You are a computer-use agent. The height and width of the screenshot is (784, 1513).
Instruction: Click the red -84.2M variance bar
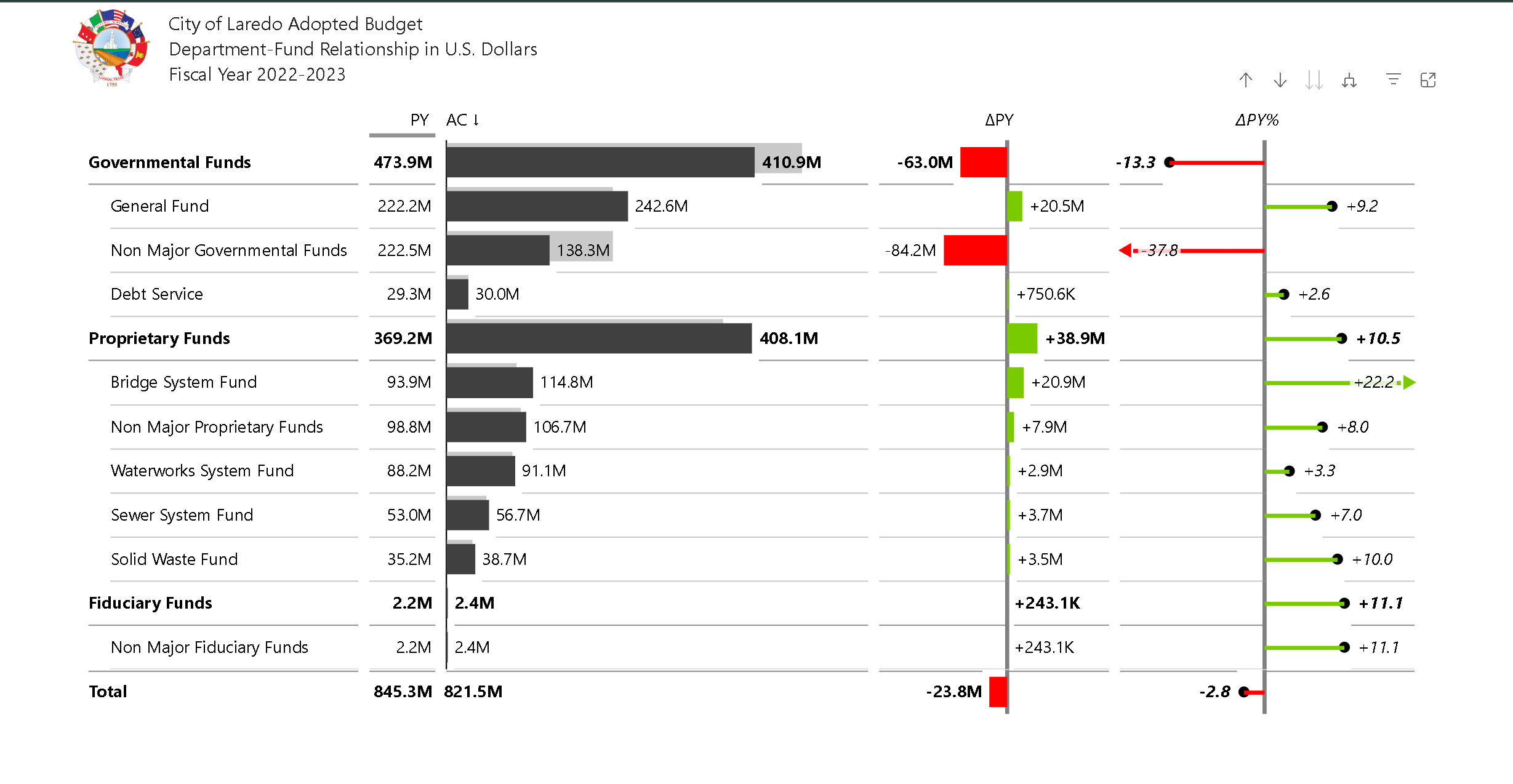coord(975,250)
